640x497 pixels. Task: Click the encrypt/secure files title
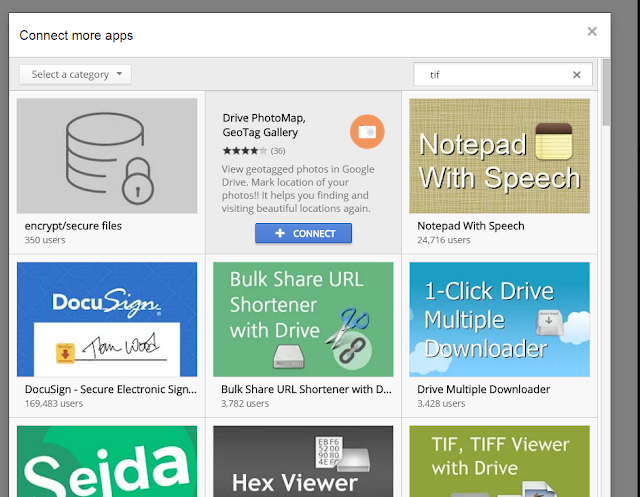[x=73, y=226]
